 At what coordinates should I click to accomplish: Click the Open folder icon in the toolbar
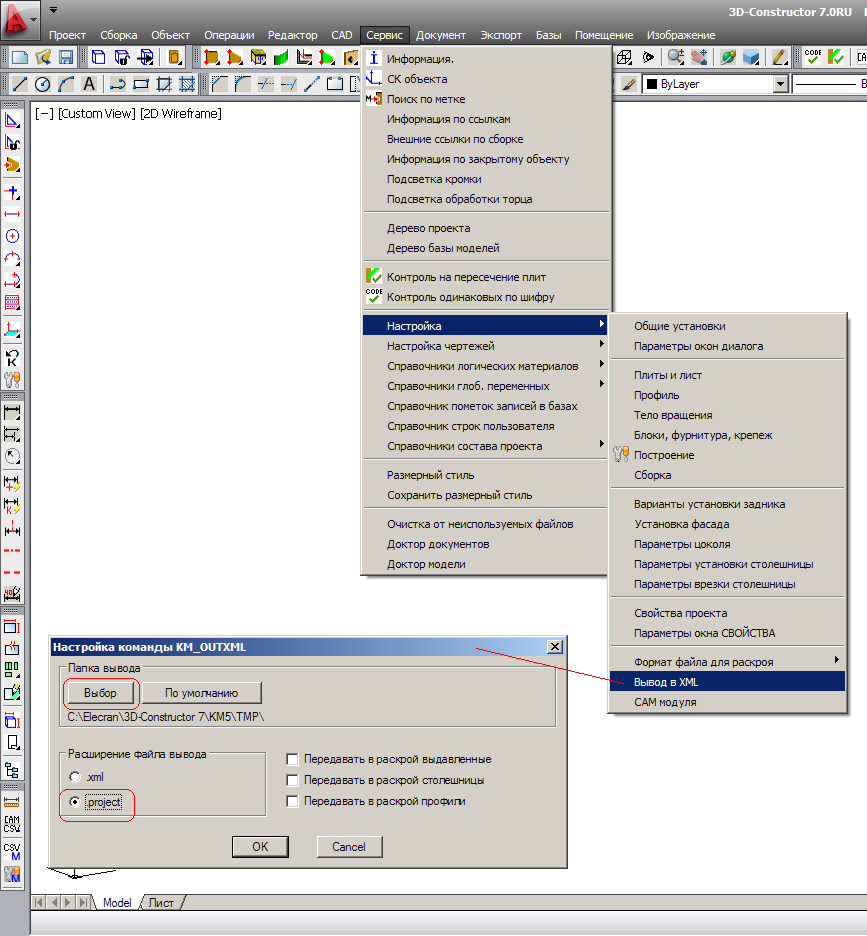43,57
